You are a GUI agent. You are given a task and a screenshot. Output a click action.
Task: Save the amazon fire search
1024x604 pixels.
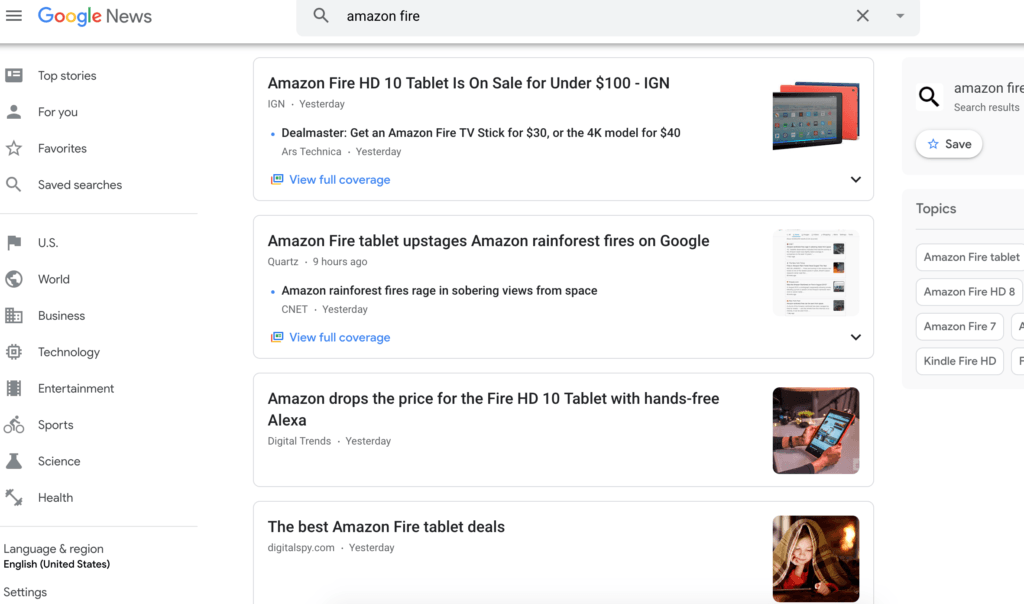[949, 144]
